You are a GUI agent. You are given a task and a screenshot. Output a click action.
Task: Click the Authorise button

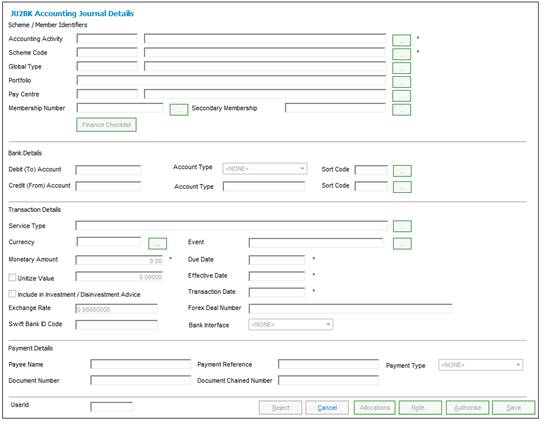pos(468,408)
